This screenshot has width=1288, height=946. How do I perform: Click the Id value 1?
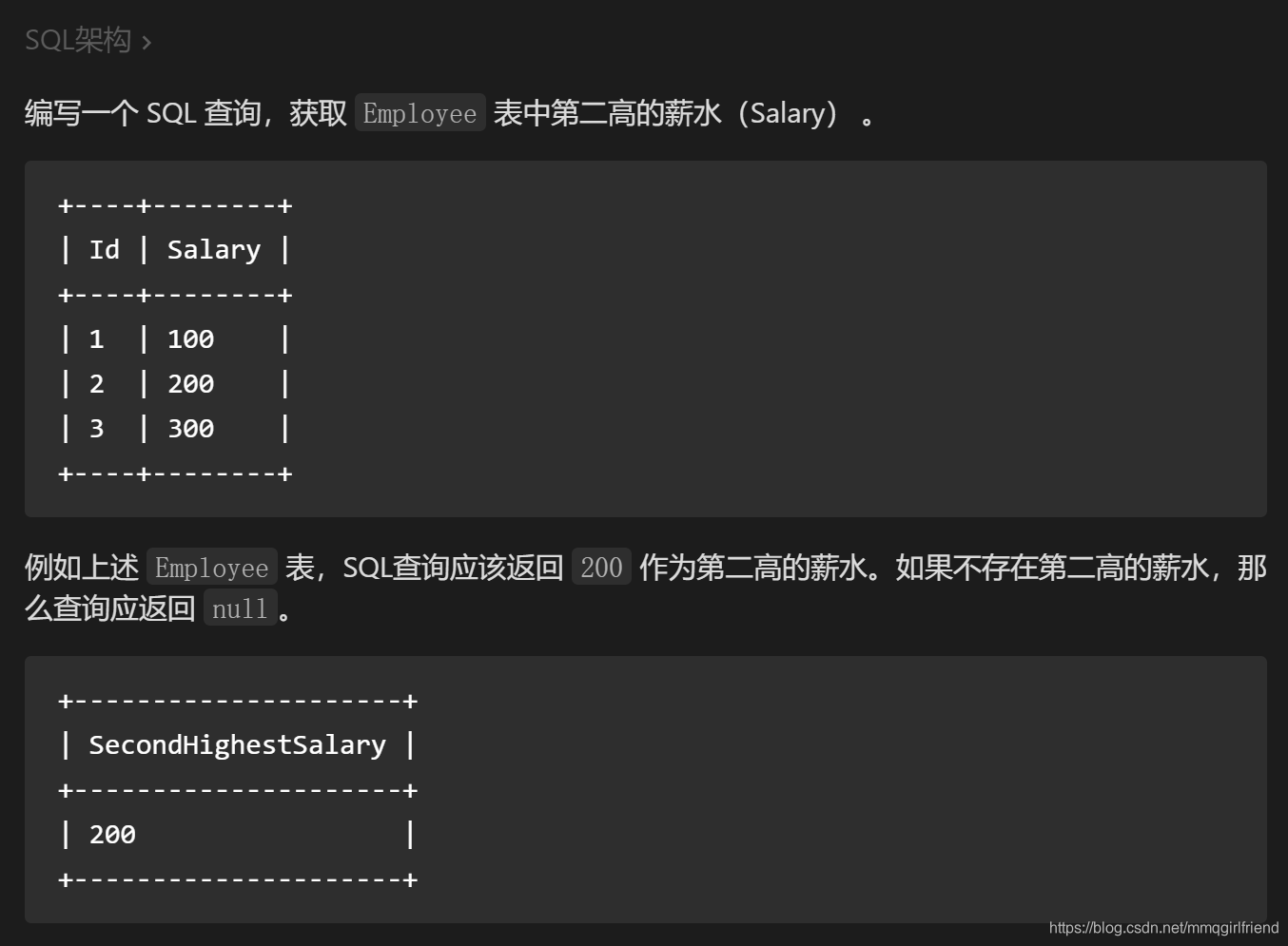click(x=96, y=339)
